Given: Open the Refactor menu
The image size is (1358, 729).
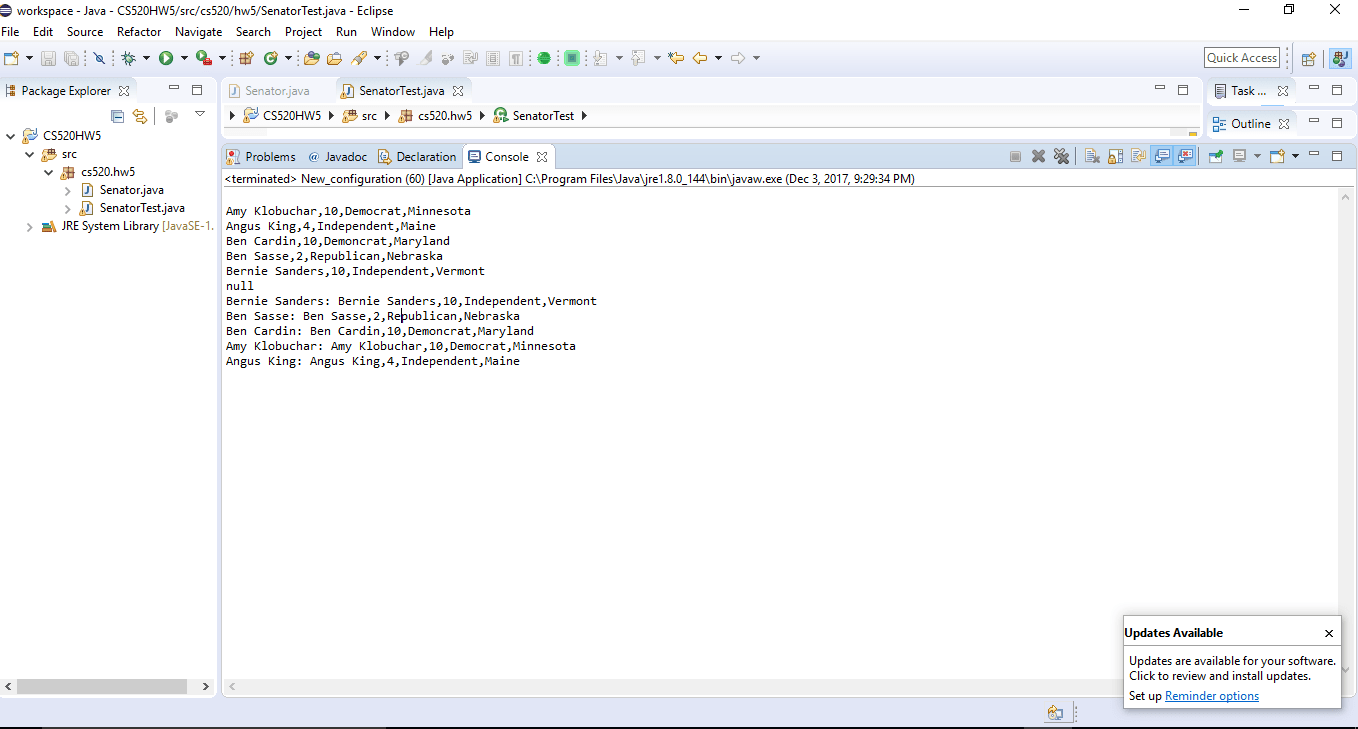Looking at the screenshot, I should (x=138, y=32).
